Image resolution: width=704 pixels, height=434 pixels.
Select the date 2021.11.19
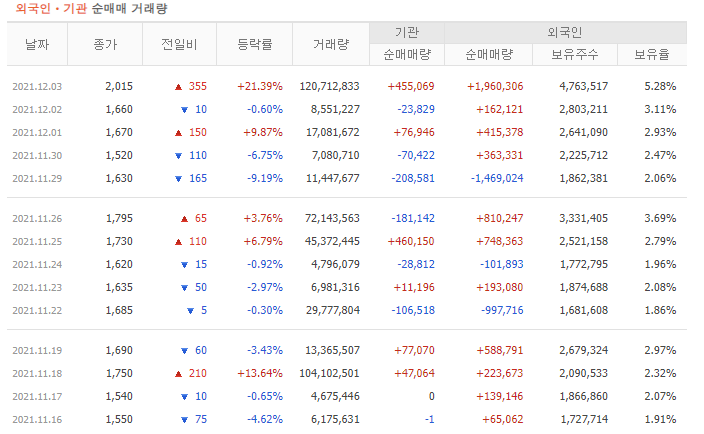coord(37,351)
